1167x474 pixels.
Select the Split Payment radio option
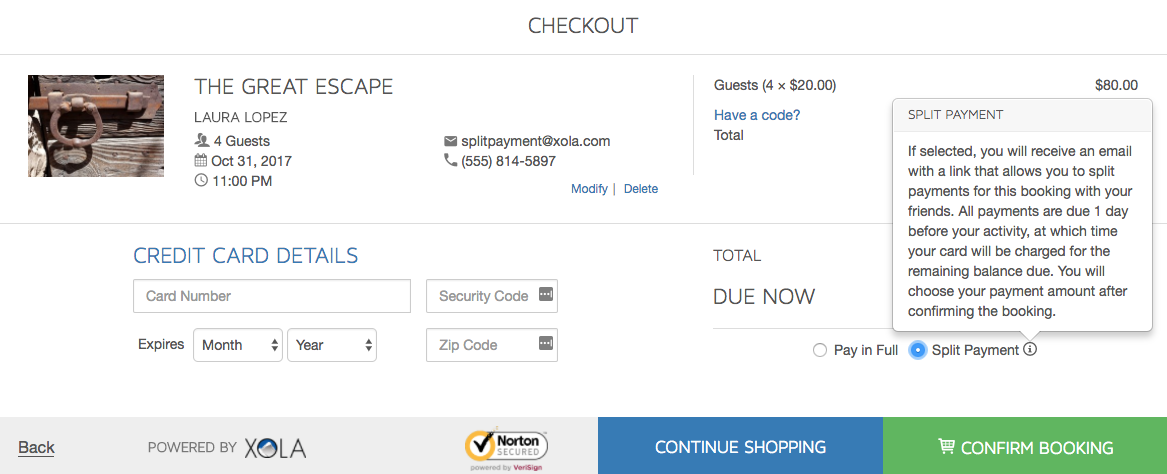918,350
